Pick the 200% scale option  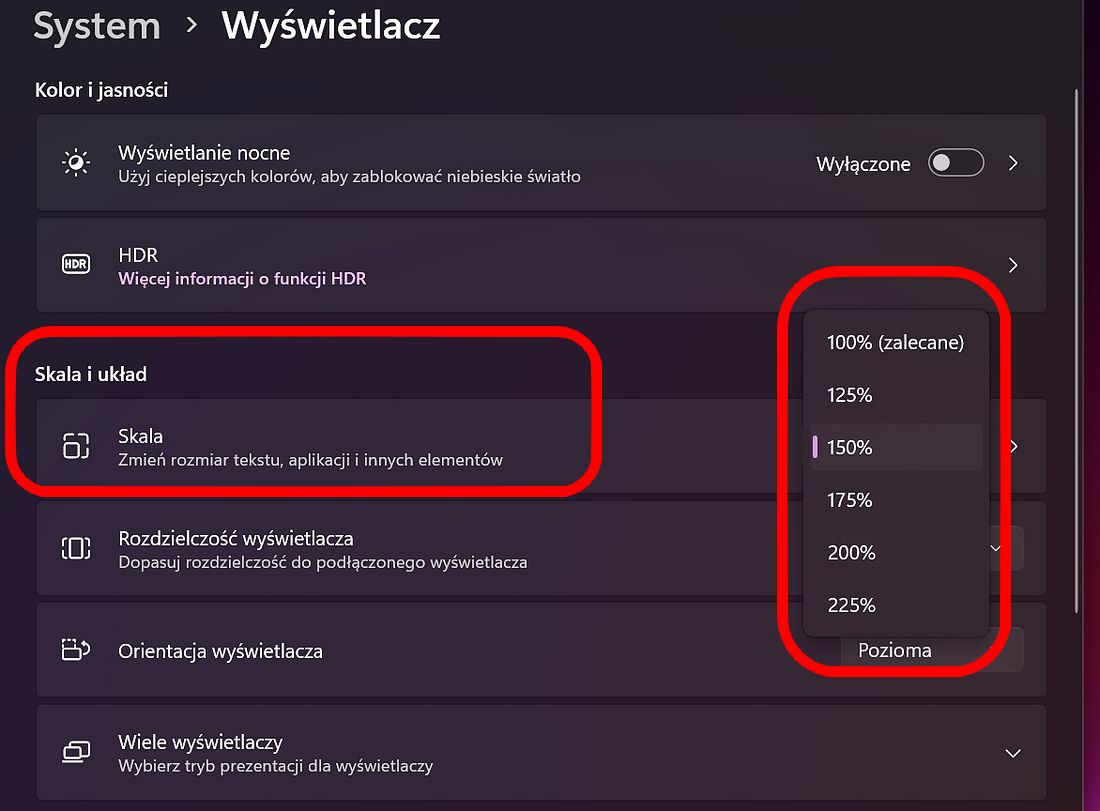[896, 553]
